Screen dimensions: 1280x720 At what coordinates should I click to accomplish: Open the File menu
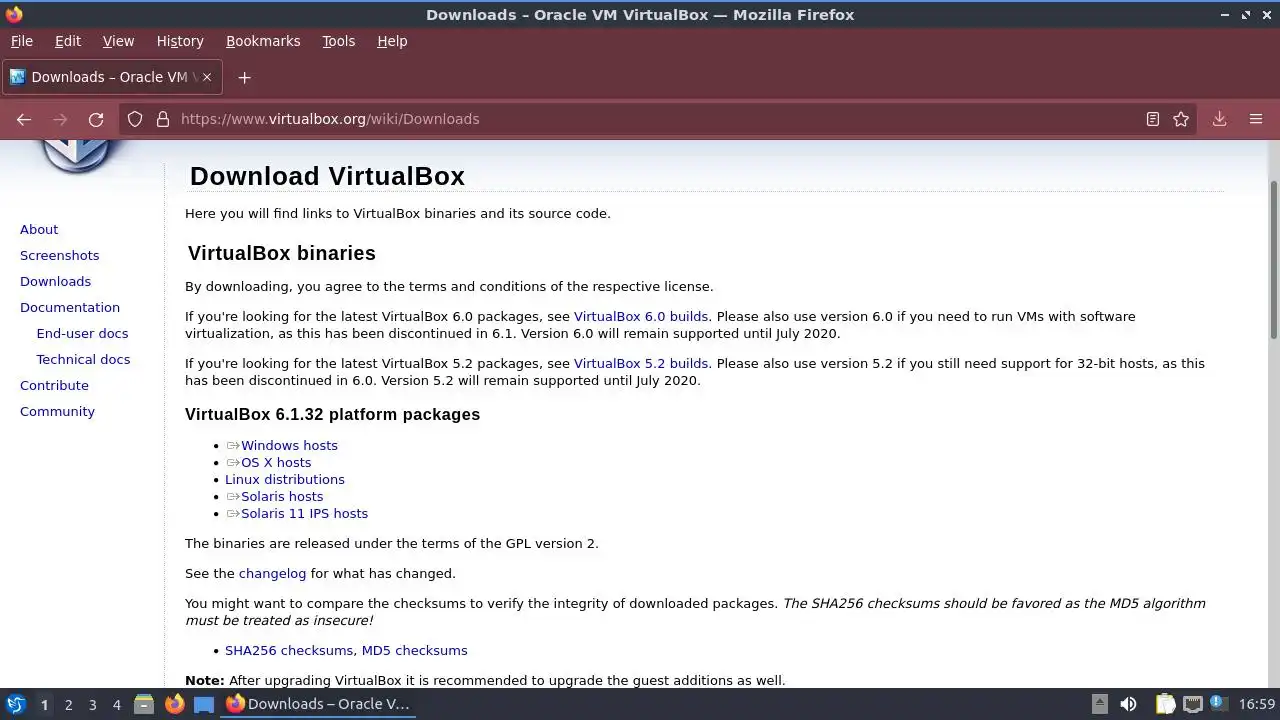click(22, 41)
